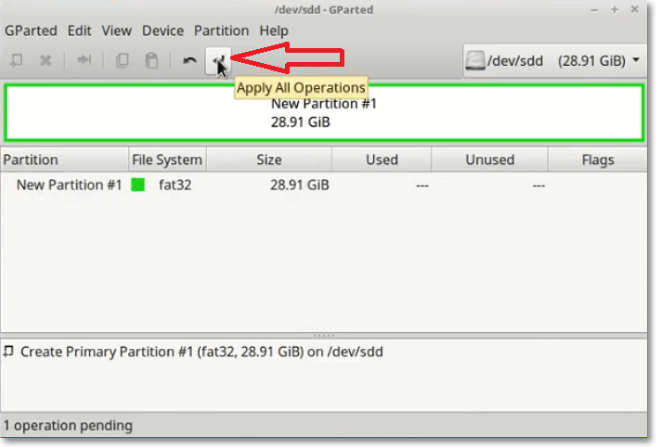
Task: Click the 28.91 GiB size cell
Action: [x=300, y=185]
